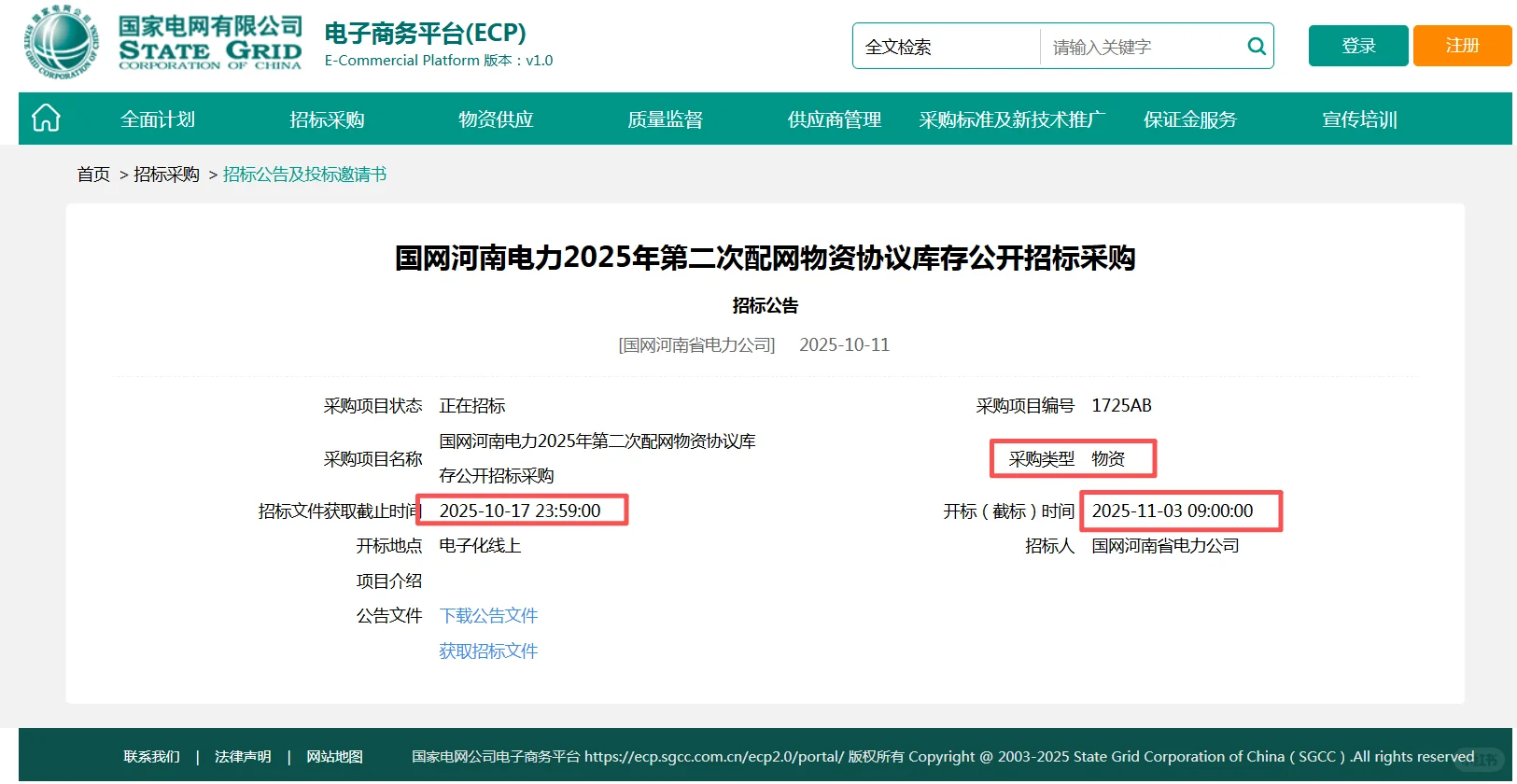Open the 采购标准及新技术推广 menu
Image resolution: width=1517 pixels, height=784 pixels.
pyautogui.click(x=1012, y=119)
